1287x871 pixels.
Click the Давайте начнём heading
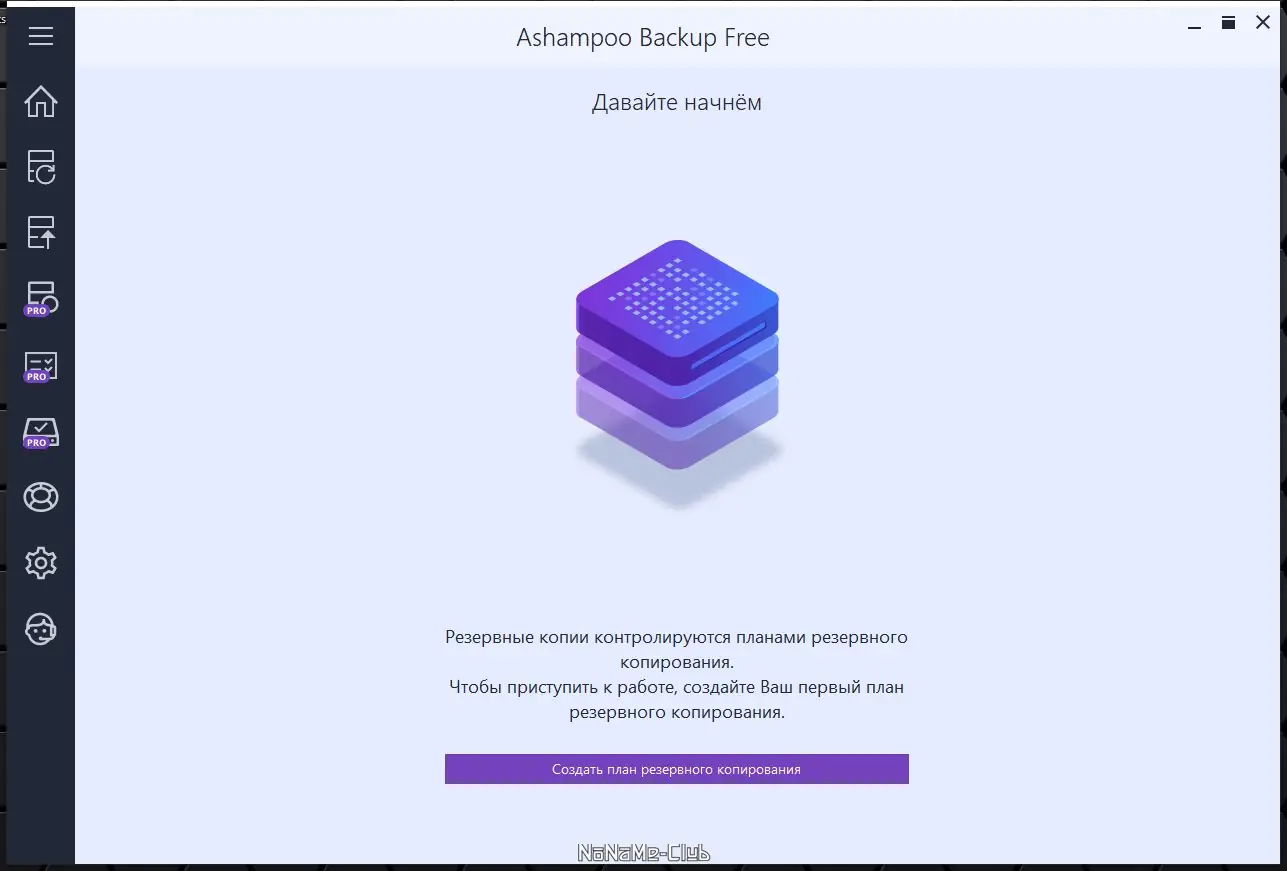(677, 102)
